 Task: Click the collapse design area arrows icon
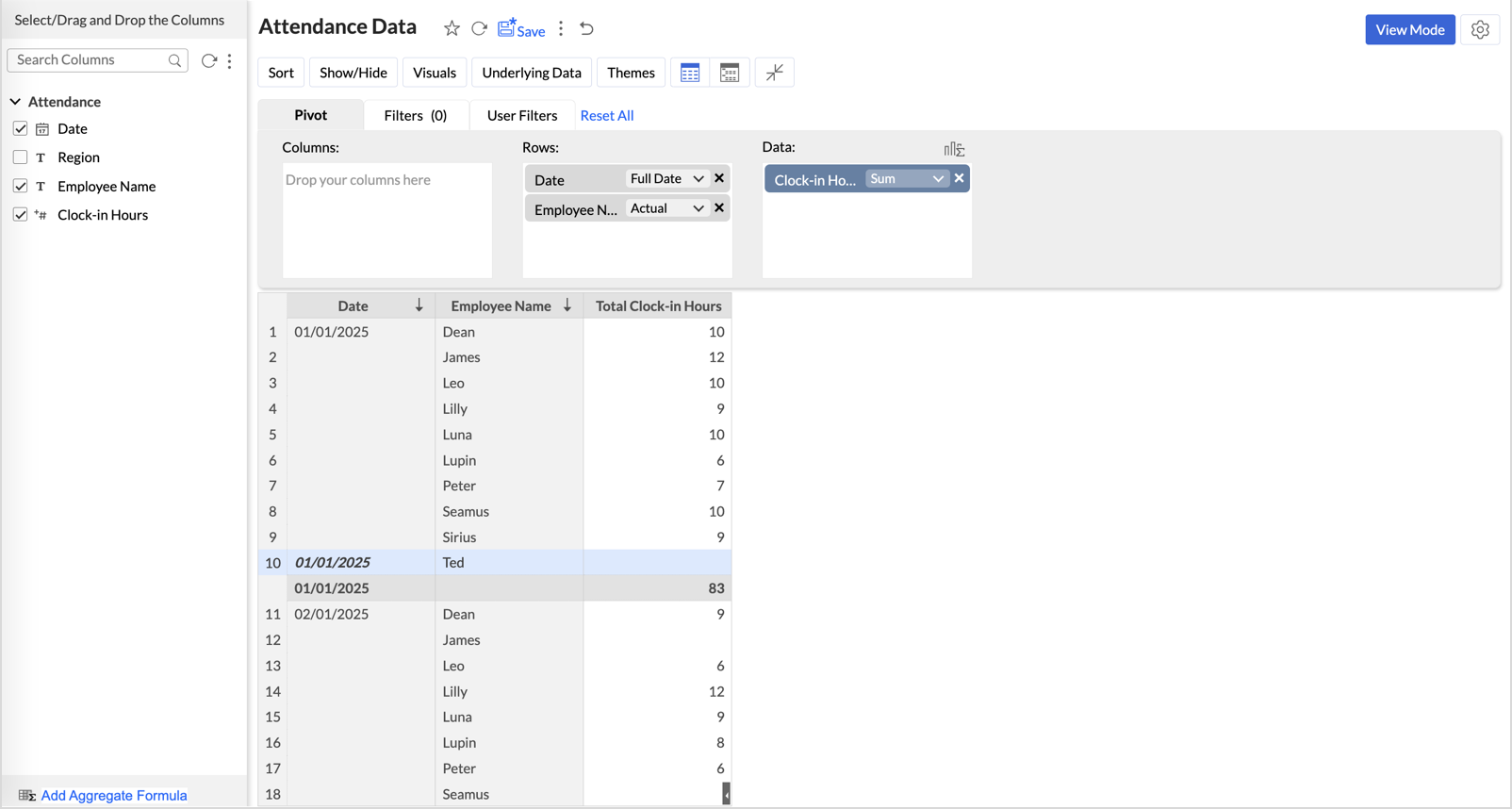pyautogui.click(x=774, y=73)
